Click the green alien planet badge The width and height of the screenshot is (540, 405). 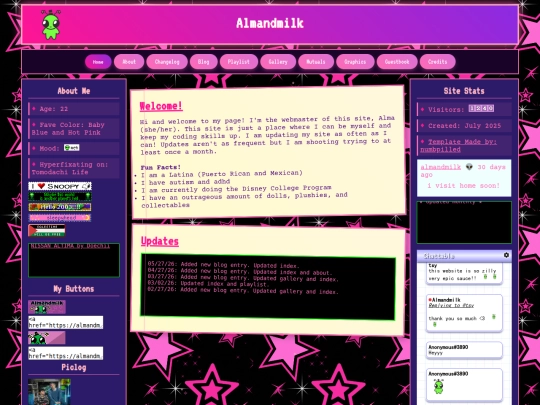(x=60, y=197)
